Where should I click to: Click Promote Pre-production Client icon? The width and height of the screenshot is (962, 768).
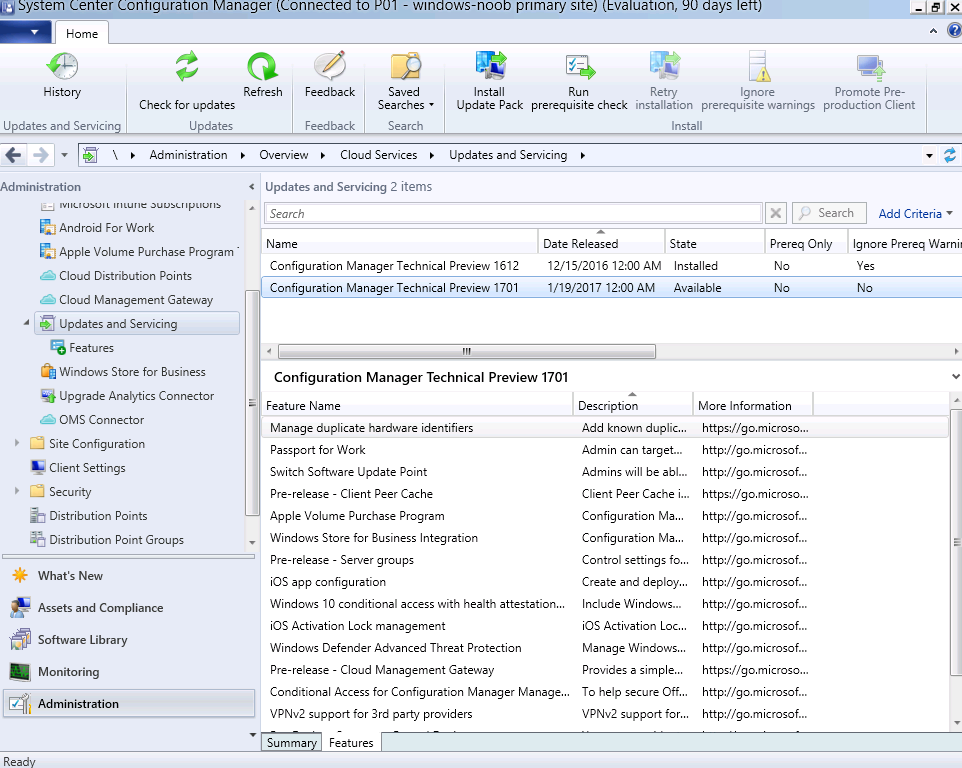click(869, 67)
